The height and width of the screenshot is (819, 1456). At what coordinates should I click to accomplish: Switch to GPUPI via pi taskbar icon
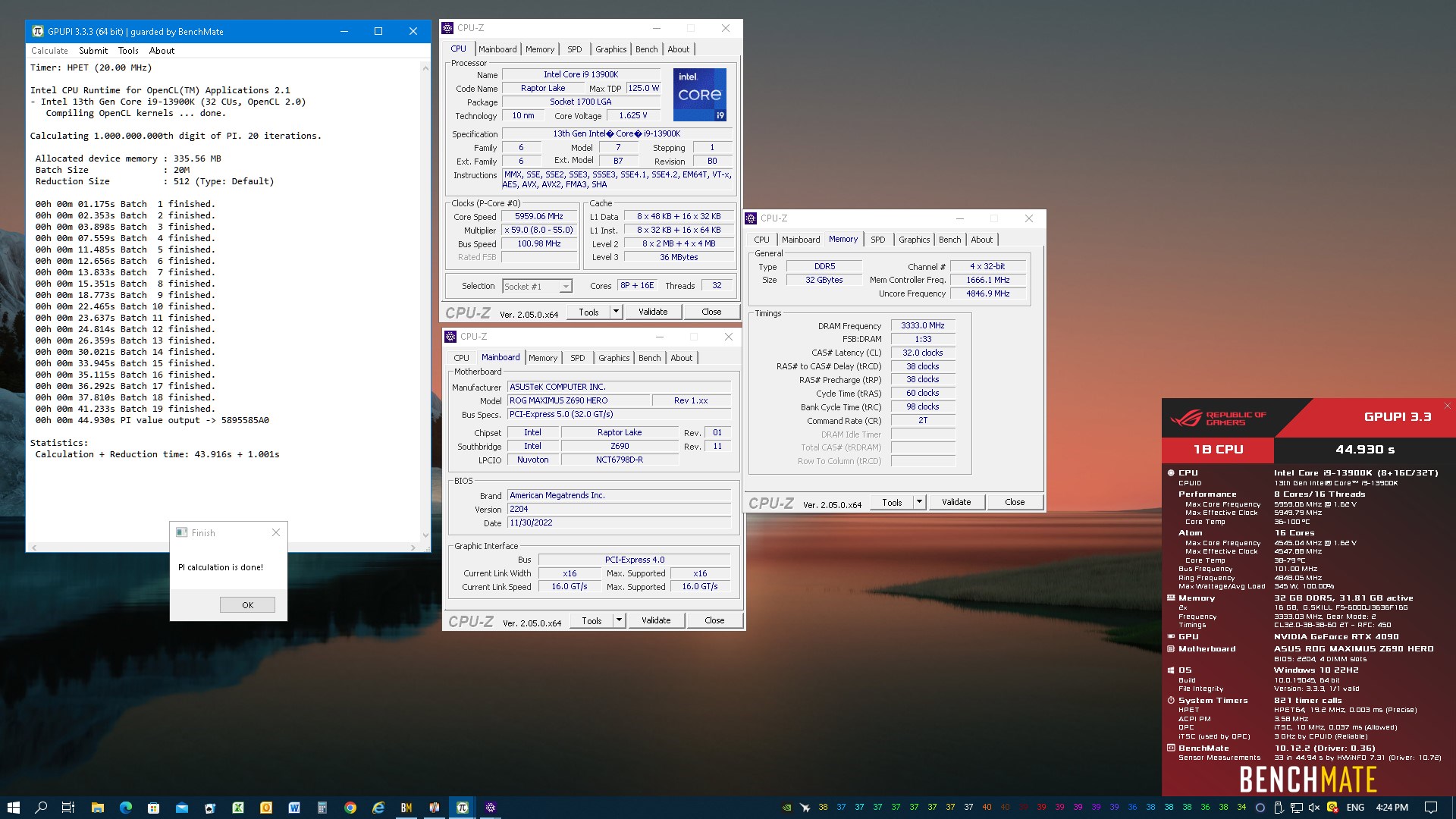[462, 808]
